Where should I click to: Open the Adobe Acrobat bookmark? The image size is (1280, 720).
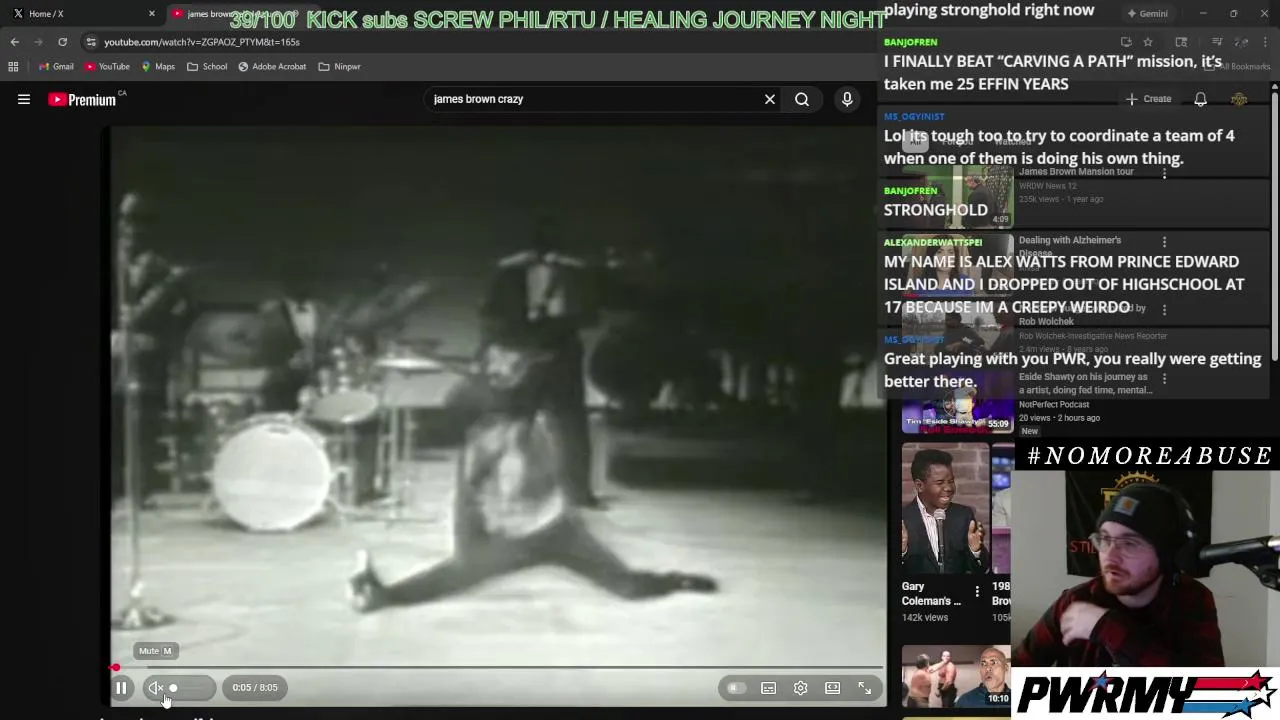pyautogui.click(x=272, y=67)
